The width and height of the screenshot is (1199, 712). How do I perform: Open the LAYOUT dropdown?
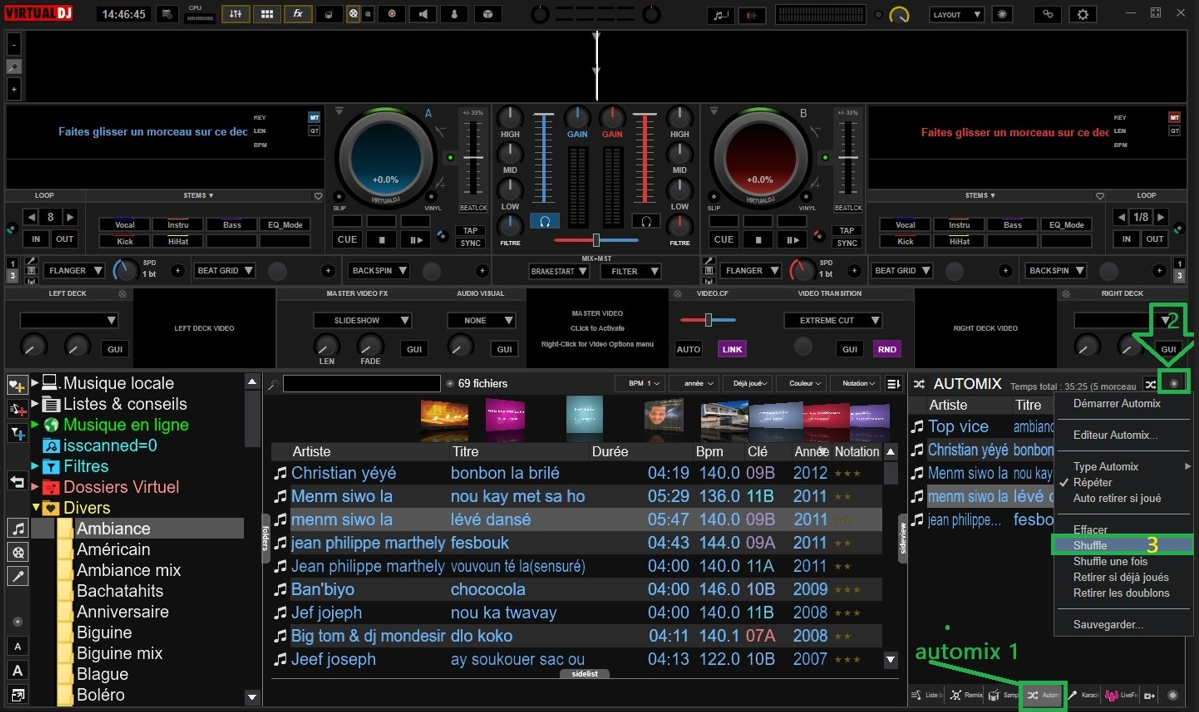(955, 15)
